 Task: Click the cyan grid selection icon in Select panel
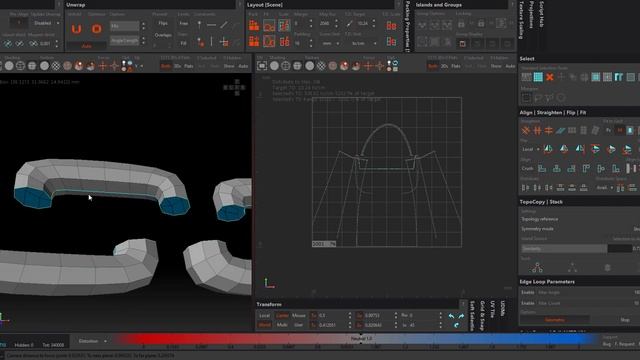[538, 77]
